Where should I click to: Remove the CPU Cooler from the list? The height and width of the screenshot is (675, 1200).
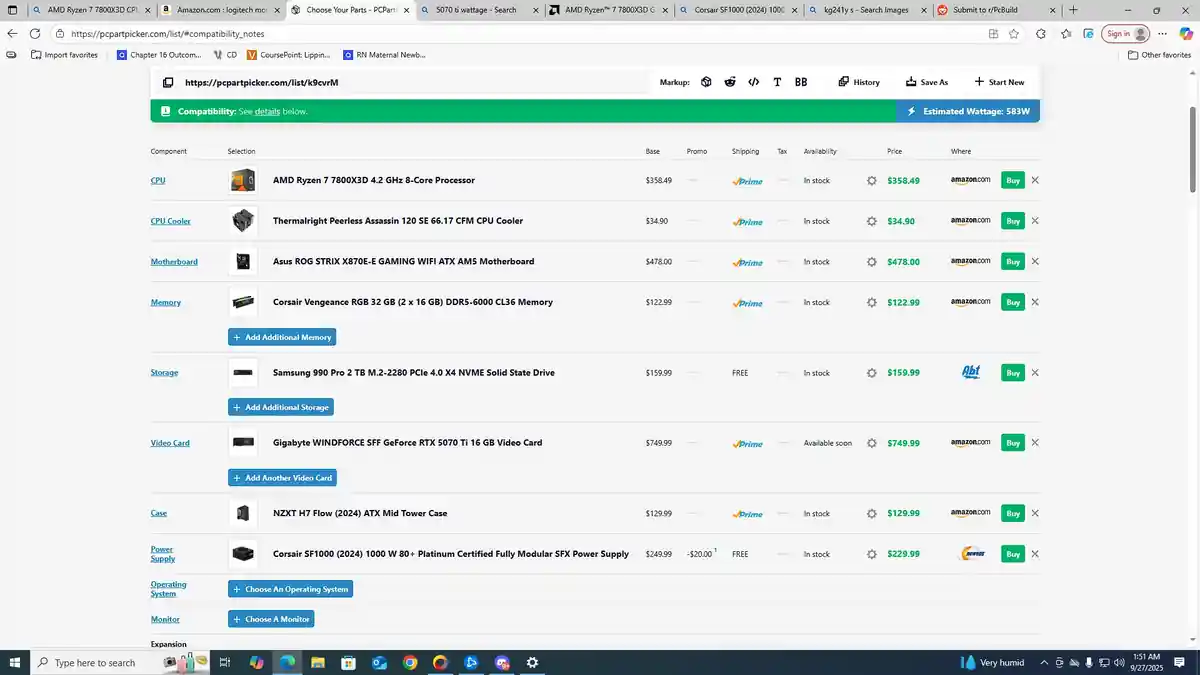pyautogui.click(x=1035, y=221)
